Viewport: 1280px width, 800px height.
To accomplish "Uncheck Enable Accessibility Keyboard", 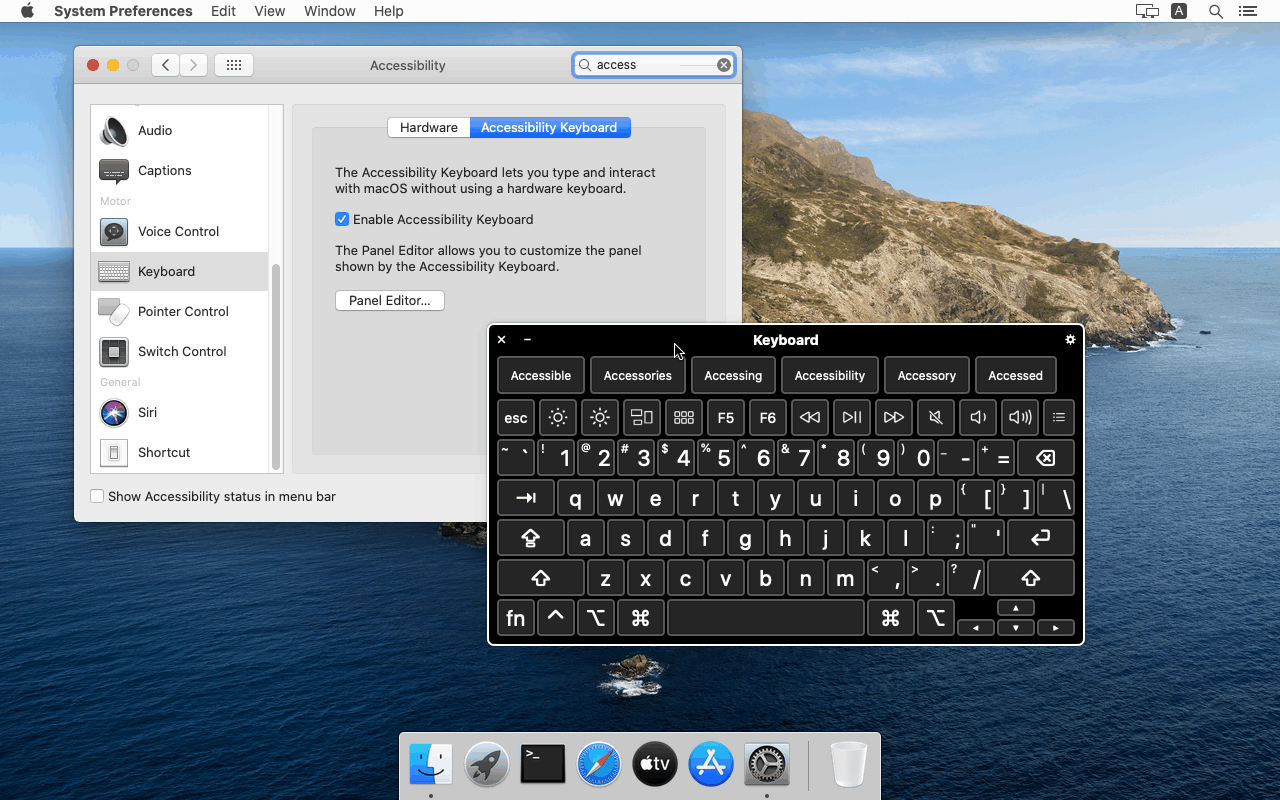I will (342, 219).
